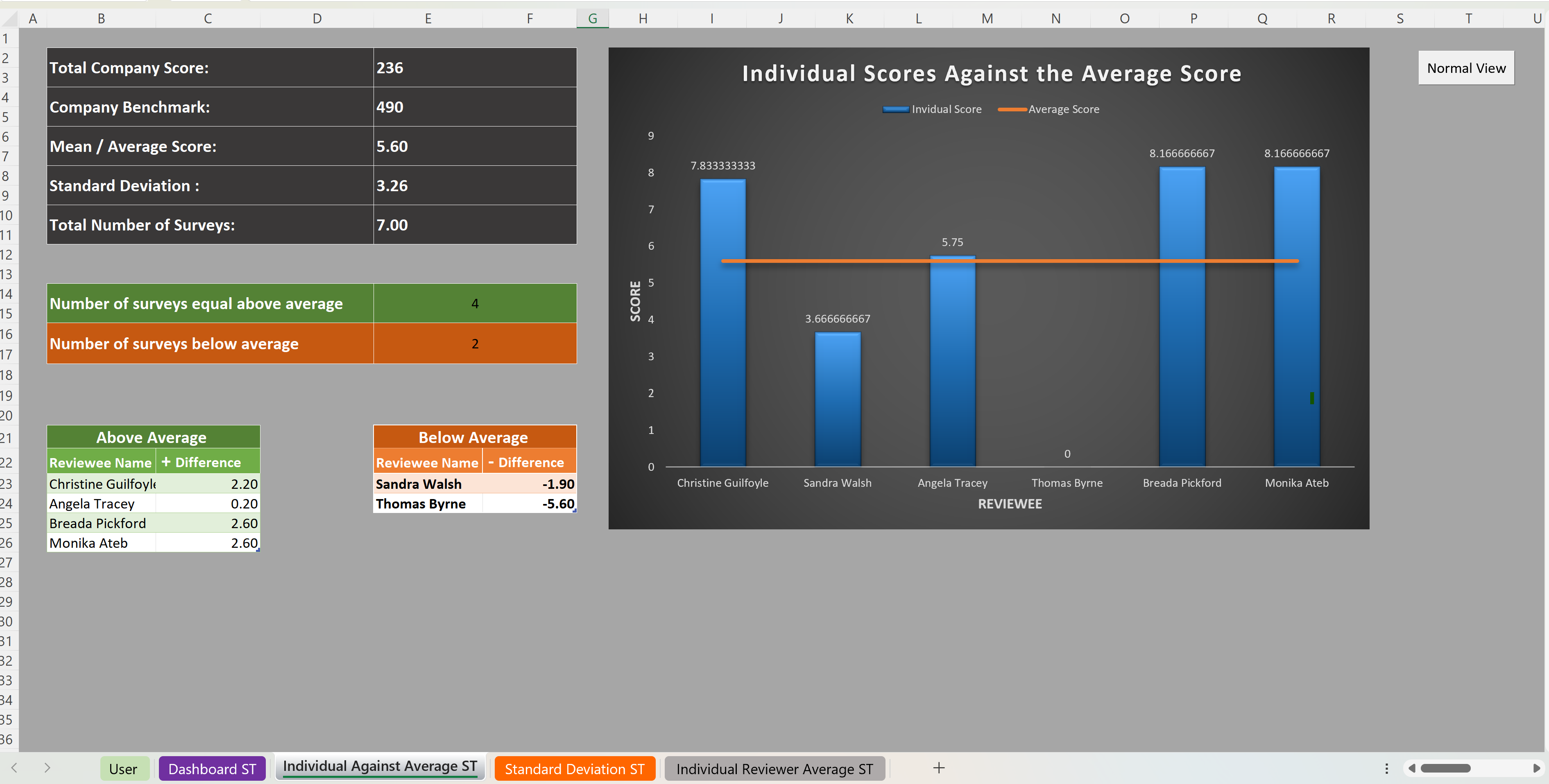Select Thomas Byrne in Below Average table
1549x784 pixels.
[x=421, y=504]
